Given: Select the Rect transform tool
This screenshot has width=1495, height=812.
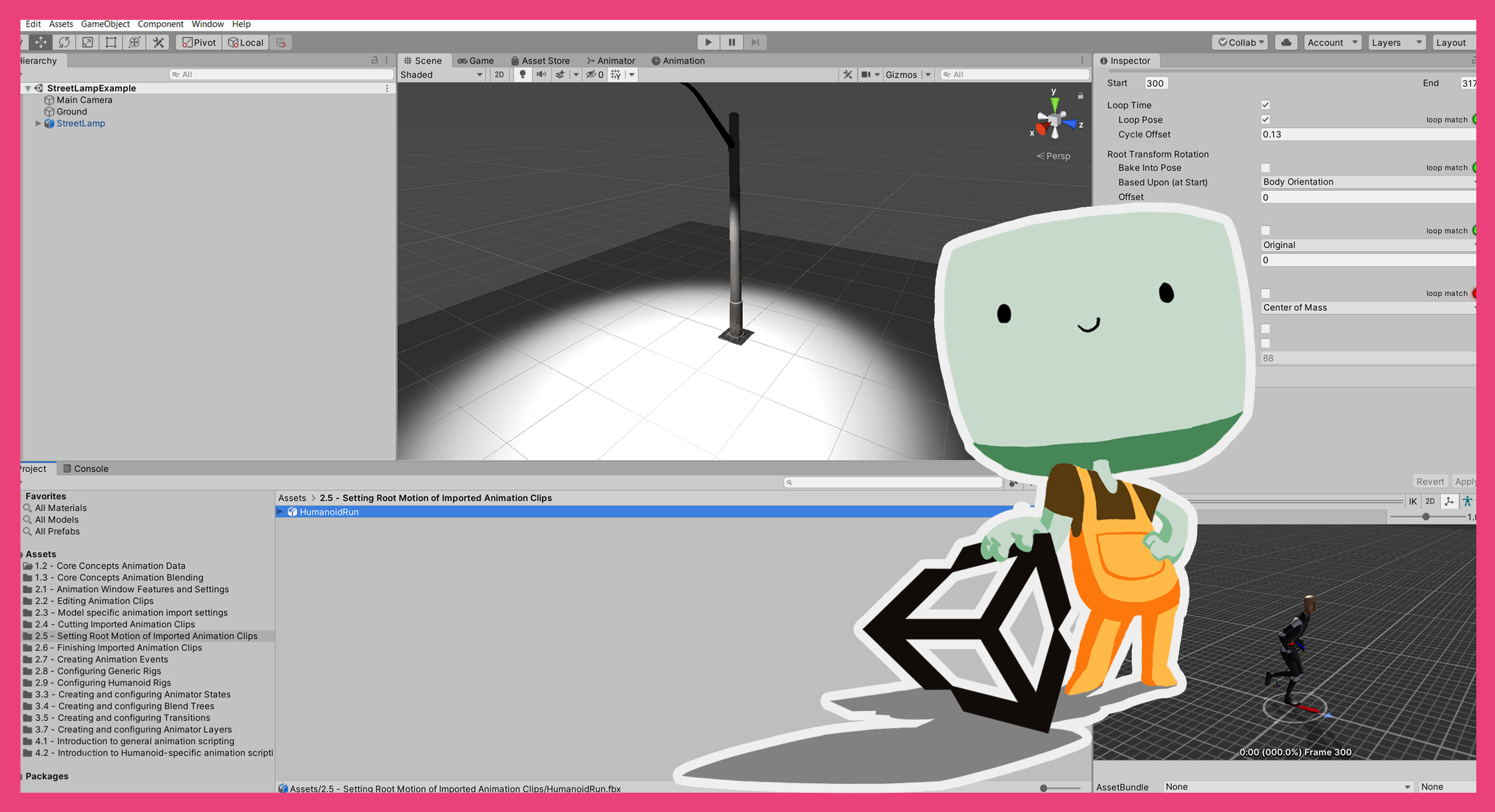Looking at the screenshot, I should [111, 42].
